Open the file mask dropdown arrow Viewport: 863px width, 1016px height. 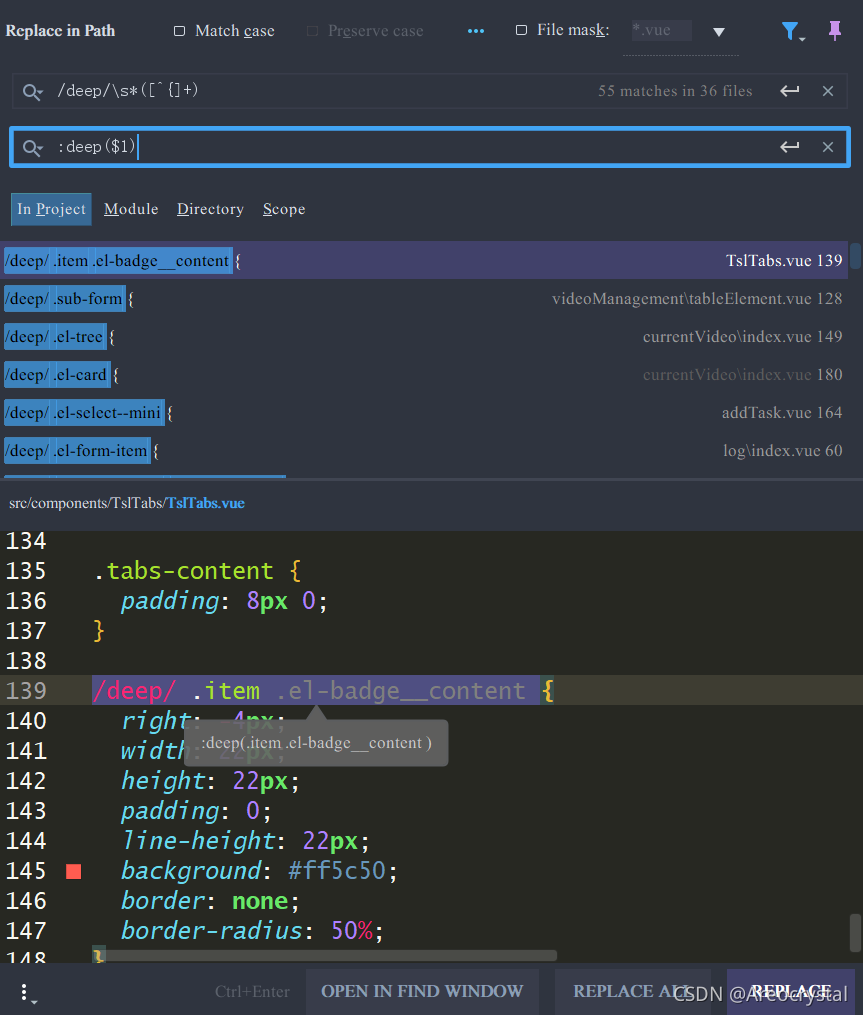pos(719,31)
